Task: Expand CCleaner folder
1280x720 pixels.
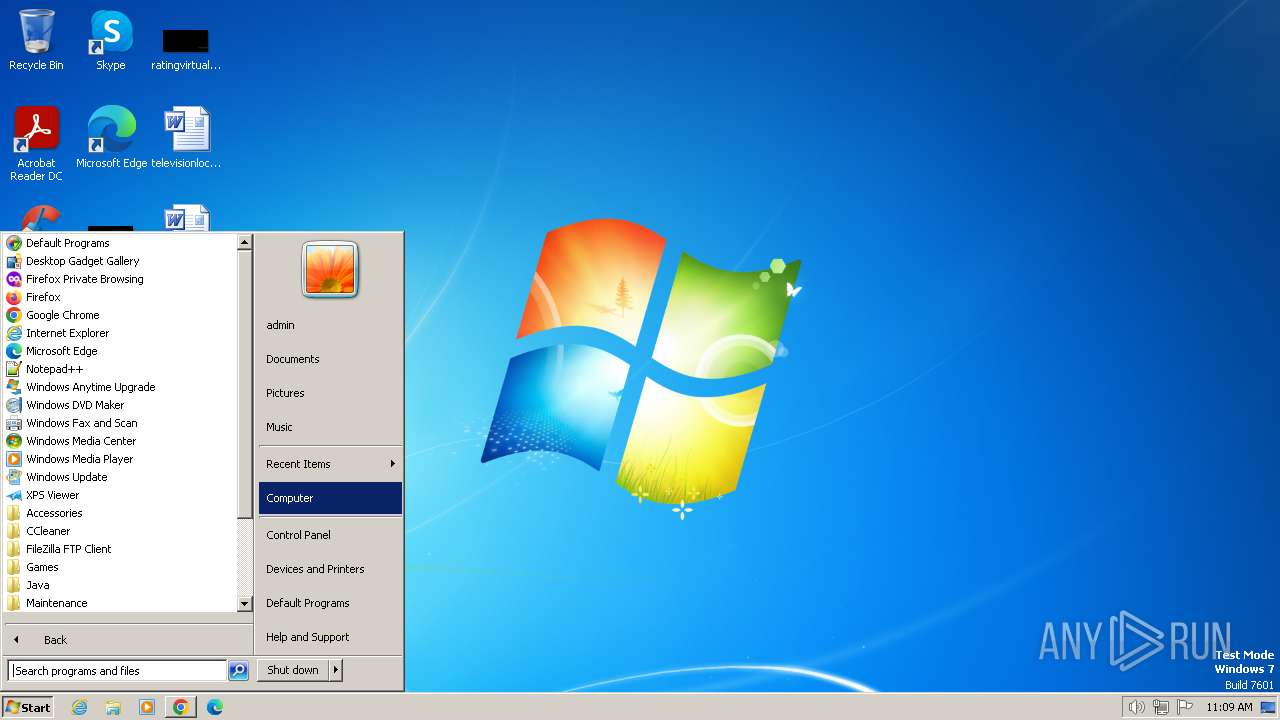Action: [x=48, y=531]
